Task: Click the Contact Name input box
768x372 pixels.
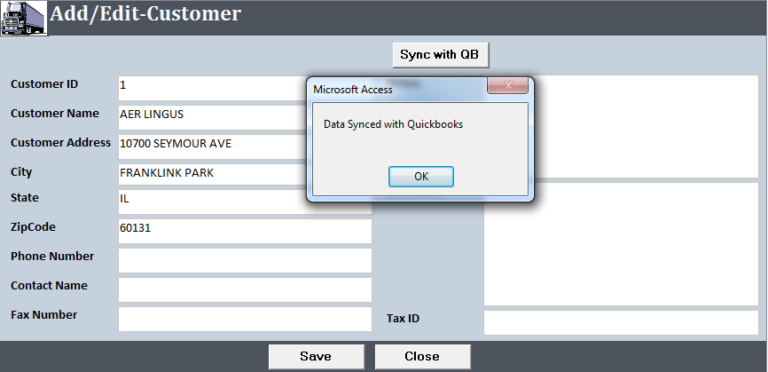Action: point(245,290)
